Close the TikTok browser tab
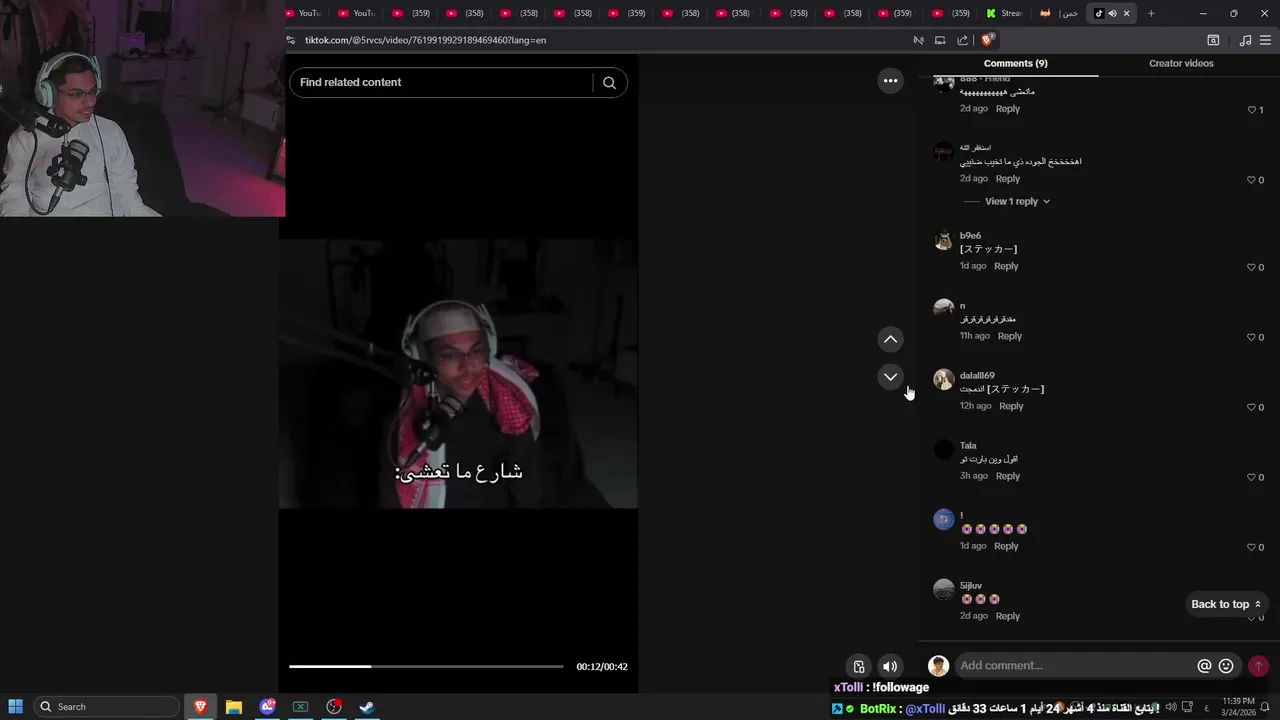1280x720 pixels. 1126,13
